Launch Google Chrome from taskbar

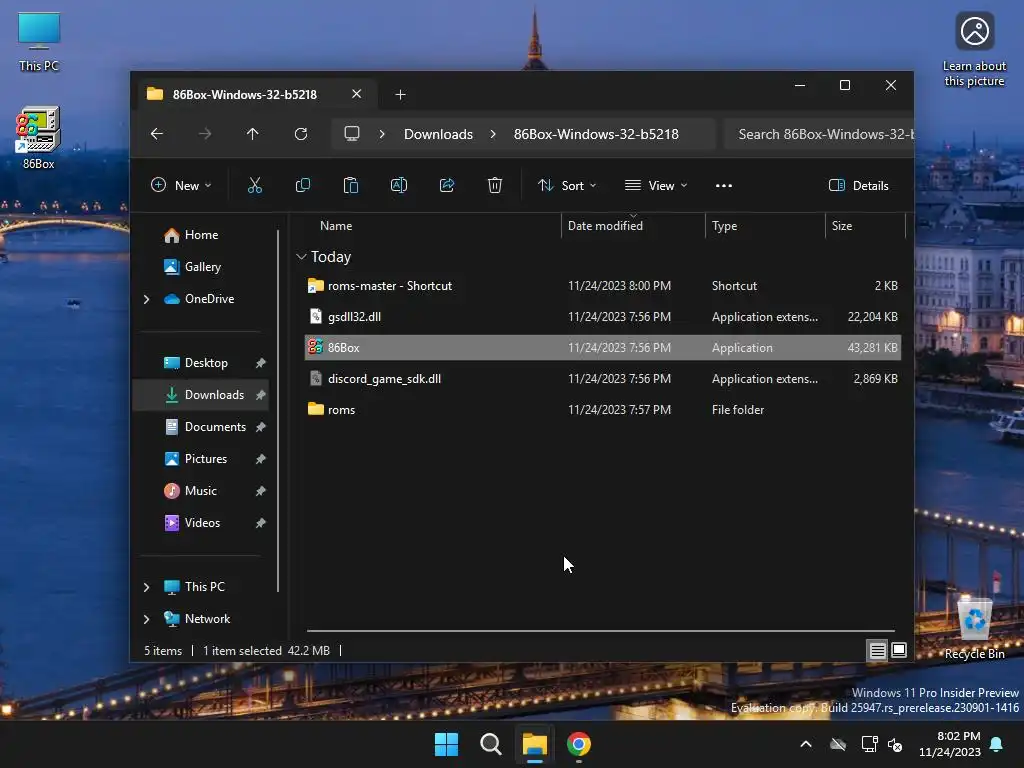pos(579,744)
